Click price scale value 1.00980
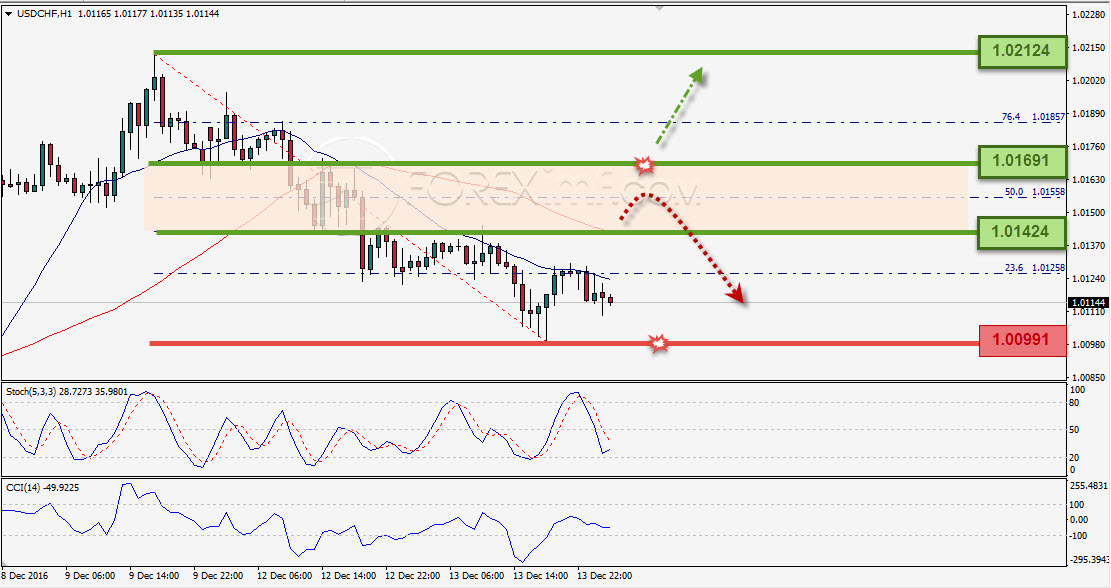 pos(1089,344)
